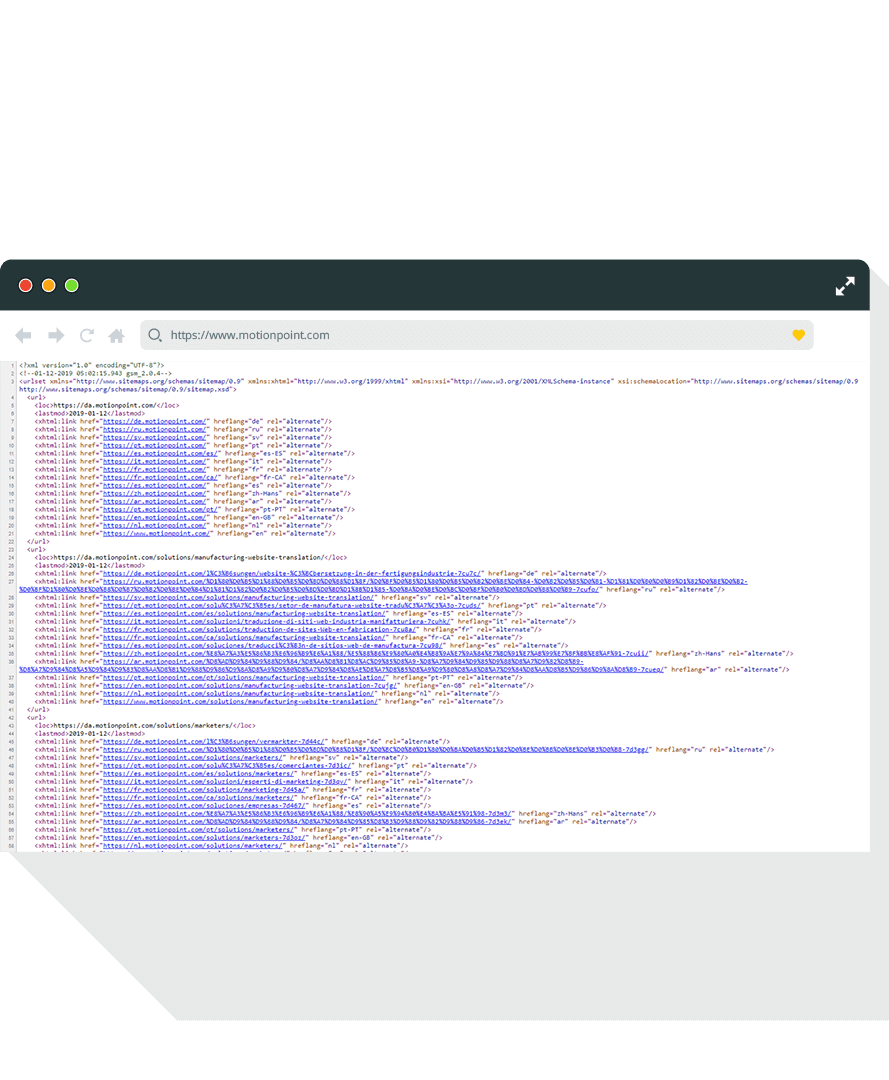Screen dimensions: 889x1080
Task: Open the German vermarkter-7d44c link
Action: 213,742
